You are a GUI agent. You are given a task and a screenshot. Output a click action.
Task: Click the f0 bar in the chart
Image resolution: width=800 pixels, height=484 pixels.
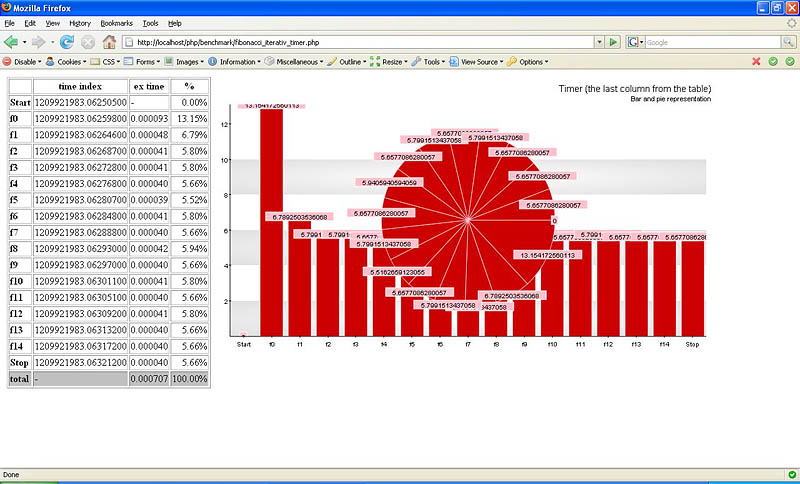[x=271, y=222]
